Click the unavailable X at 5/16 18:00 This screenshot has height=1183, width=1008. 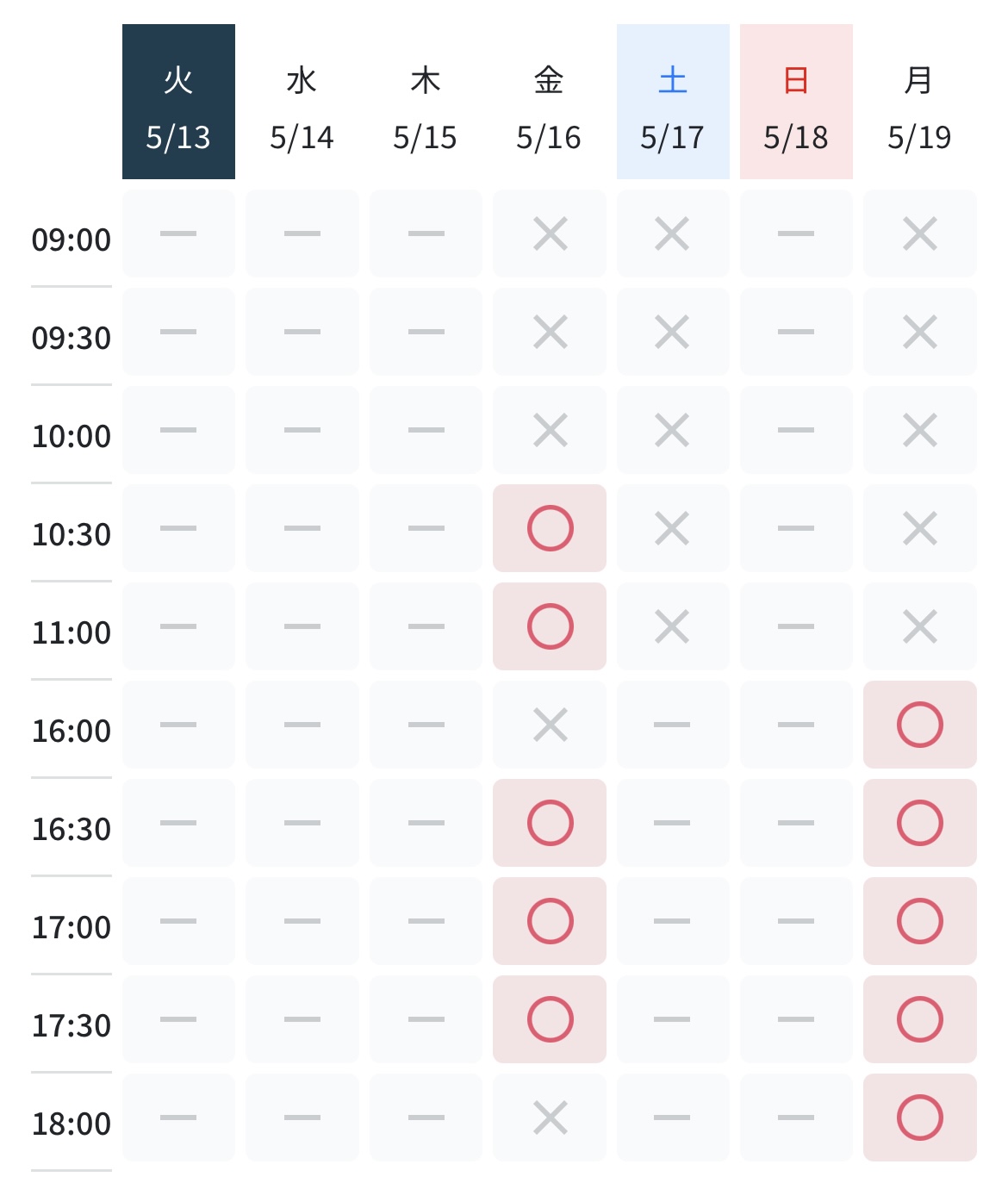550,1118
